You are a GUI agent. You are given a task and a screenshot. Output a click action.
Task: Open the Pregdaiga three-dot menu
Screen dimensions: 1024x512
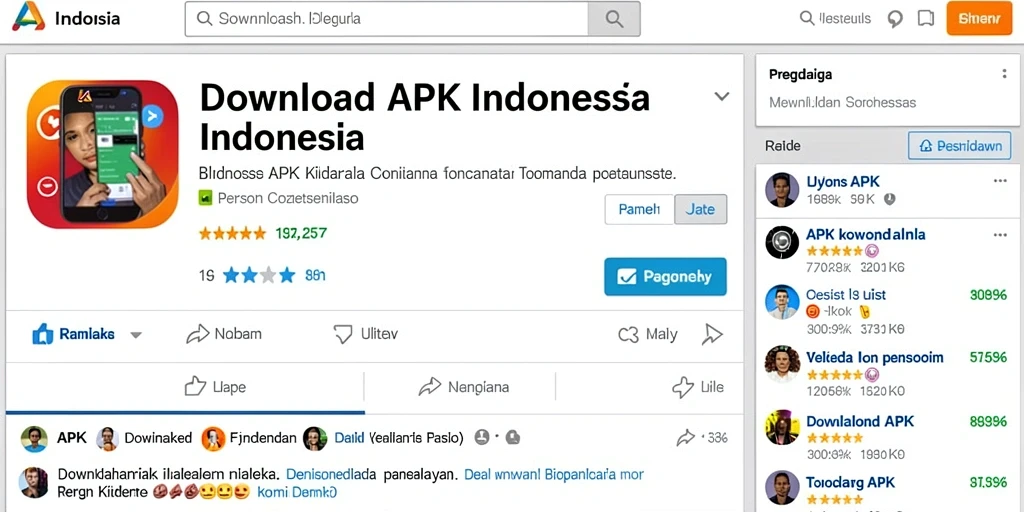pyautogui.click(x=1004, y=74)
